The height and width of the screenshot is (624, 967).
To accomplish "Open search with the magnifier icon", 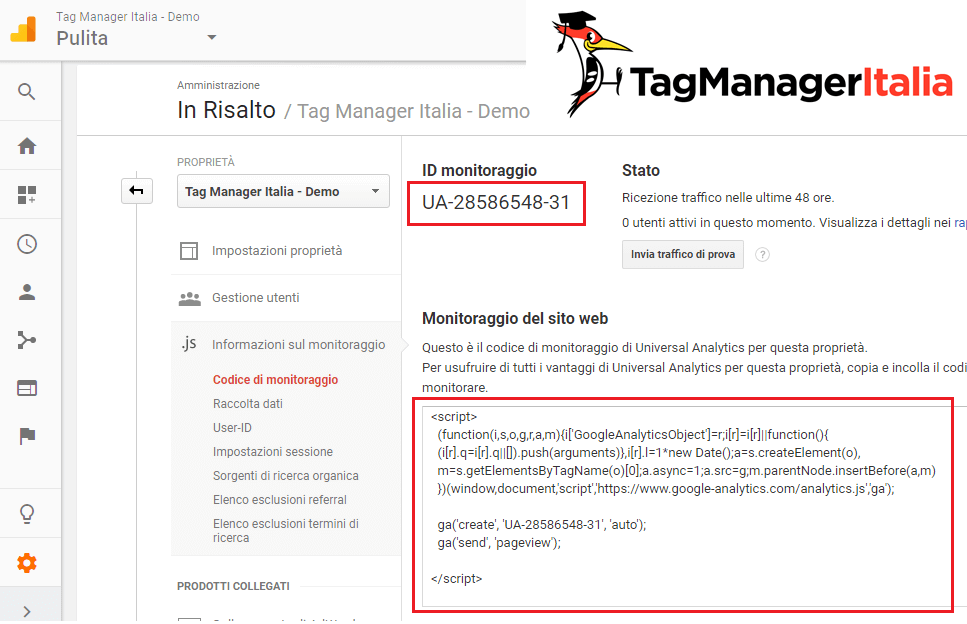I will [x=27, y=92].
